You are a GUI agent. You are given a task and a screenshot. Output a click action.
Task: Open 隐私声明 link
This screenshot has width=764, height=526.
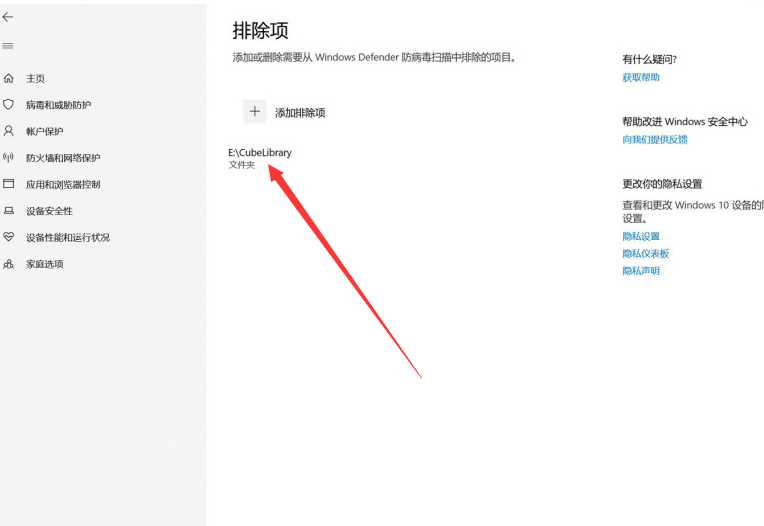tap(641, 270)
